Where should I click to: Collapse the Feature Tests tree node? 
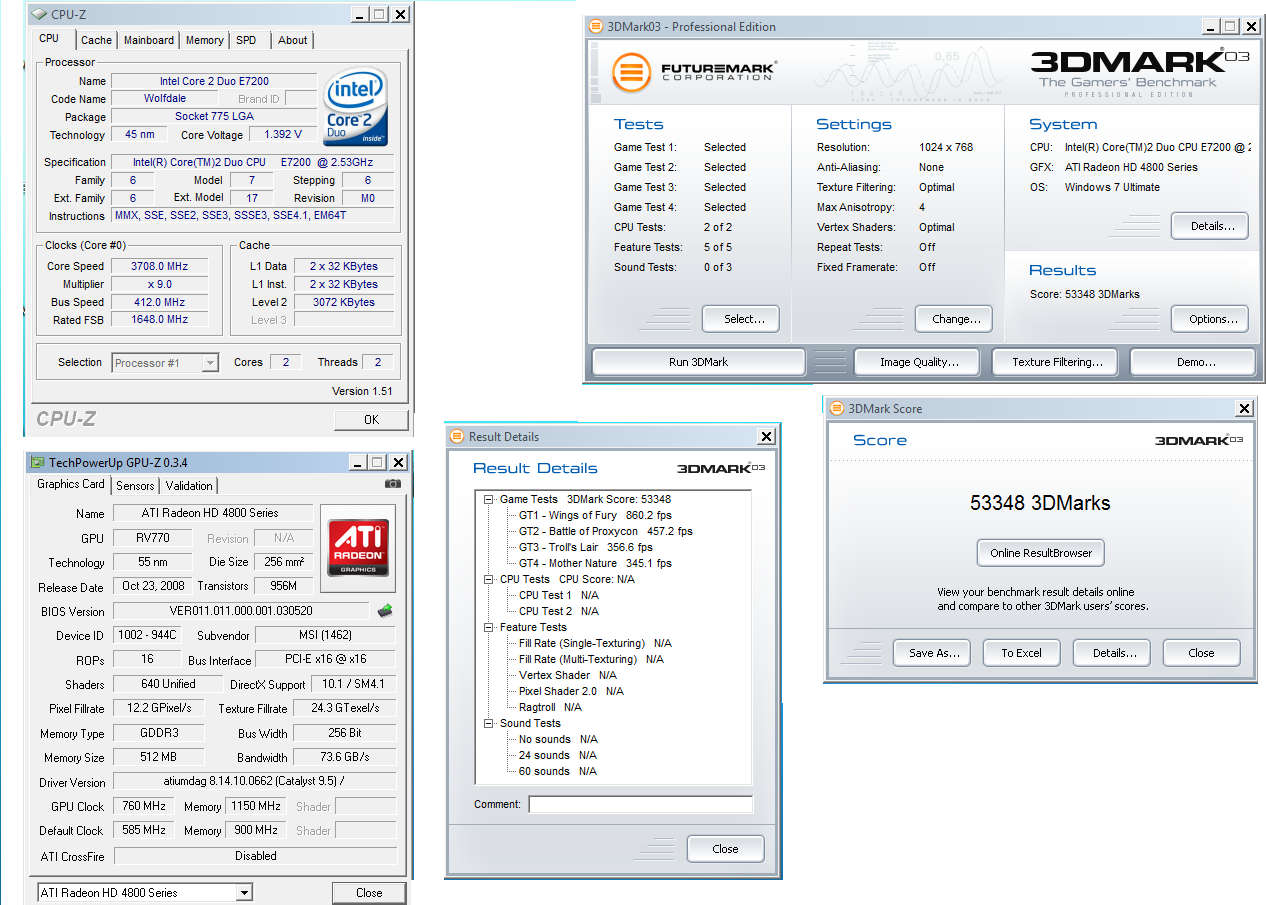489,627
